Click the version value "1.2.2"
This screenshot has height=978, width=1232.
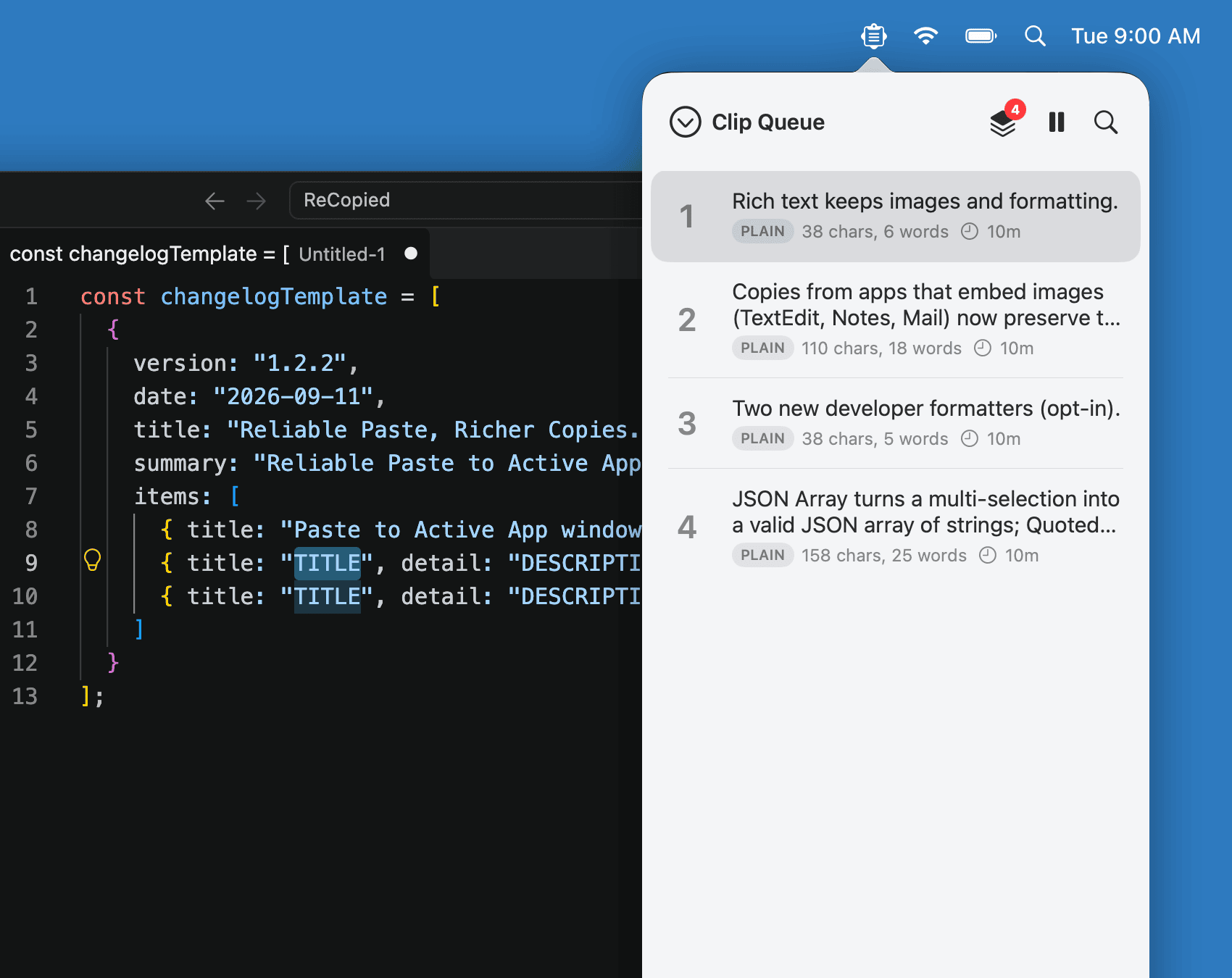pos(300,363)
